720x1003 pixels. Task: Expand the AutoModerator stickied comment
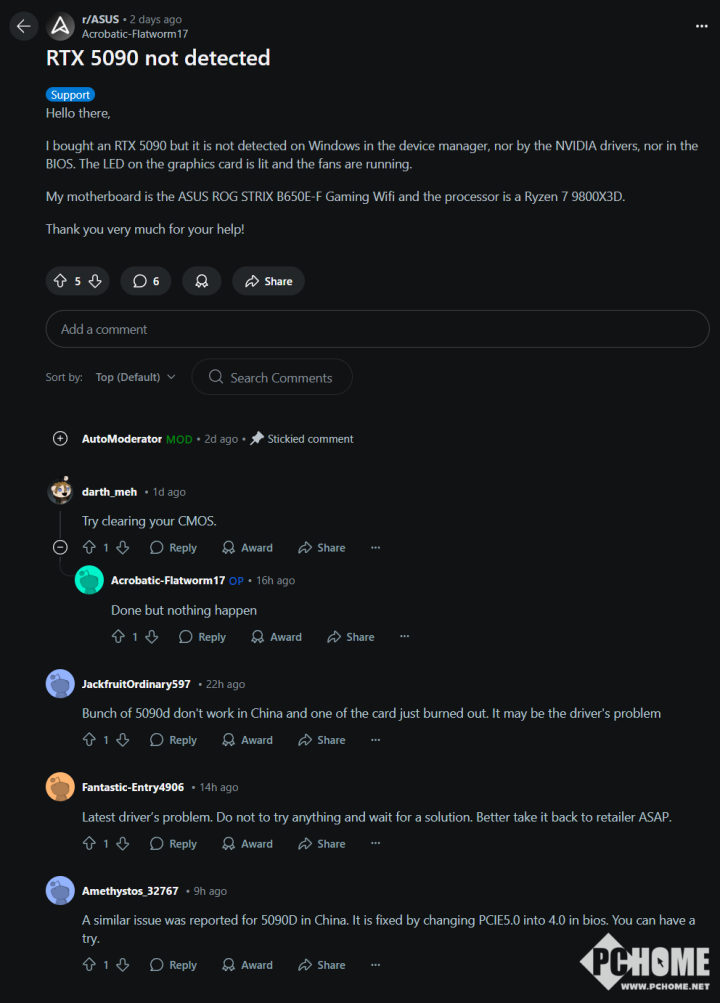pos(60,438)
